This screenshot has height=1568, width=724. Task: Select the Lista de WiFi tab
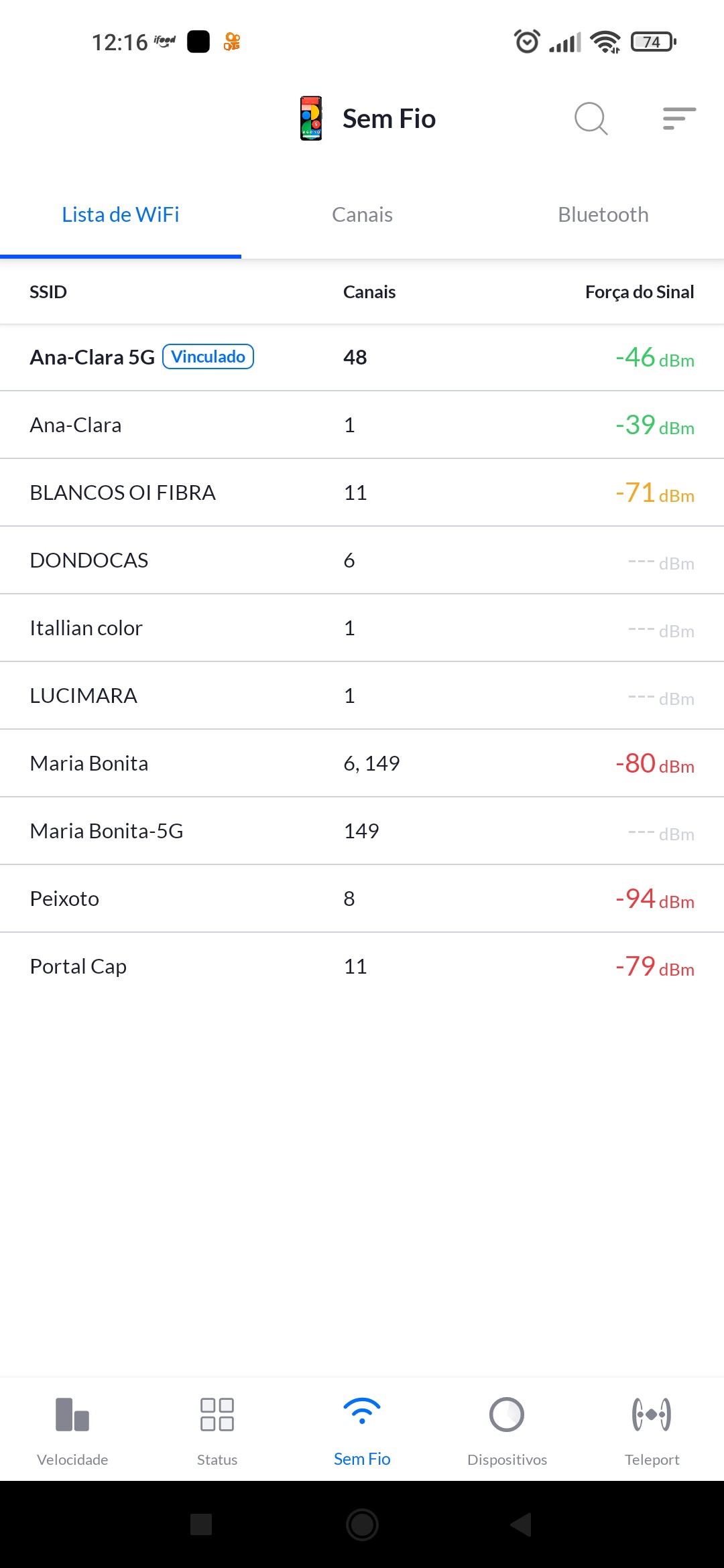[121, 215]
